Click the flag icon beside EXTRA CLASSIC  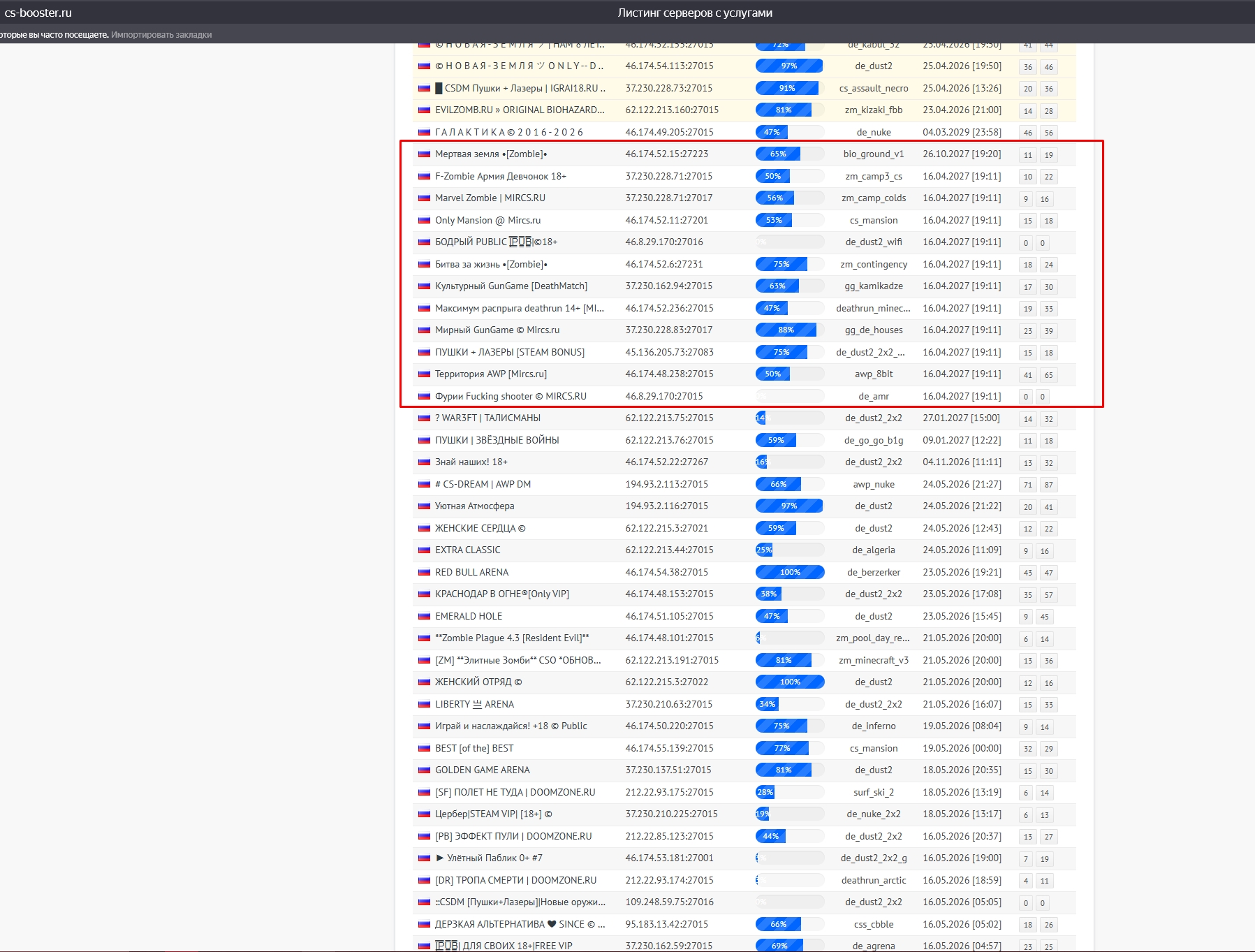pyautogui.click(x=424, y=550)
